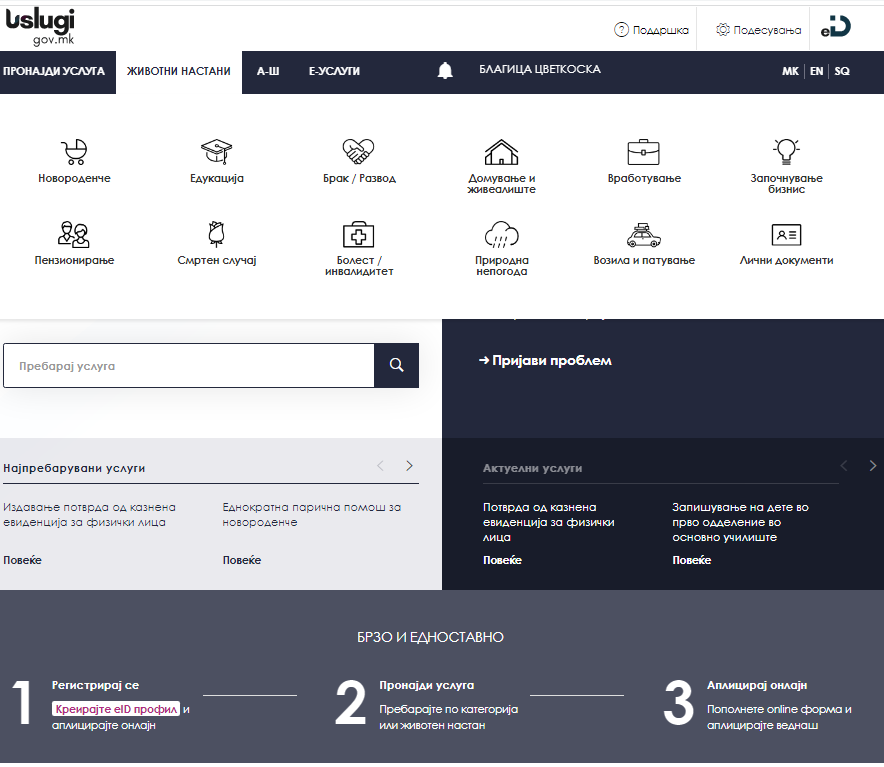Open the Пронајди услуга menu
884x767 pixels.
tap(54, 72)
